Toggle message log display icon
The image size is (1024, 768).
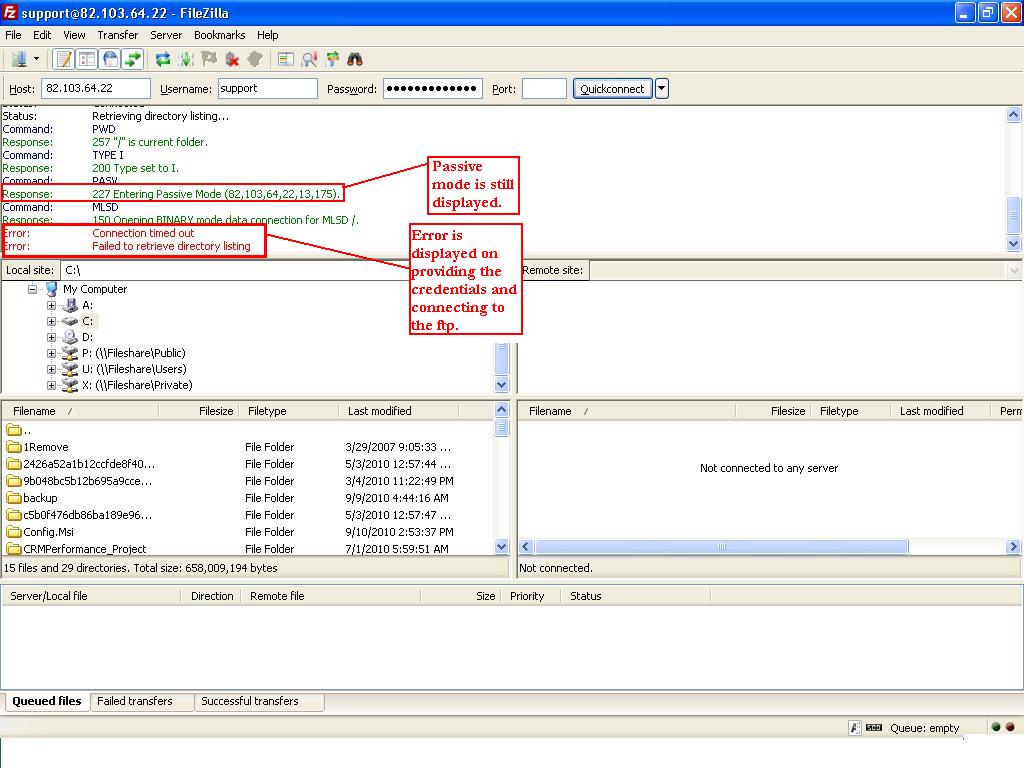(x=64, y=59)
